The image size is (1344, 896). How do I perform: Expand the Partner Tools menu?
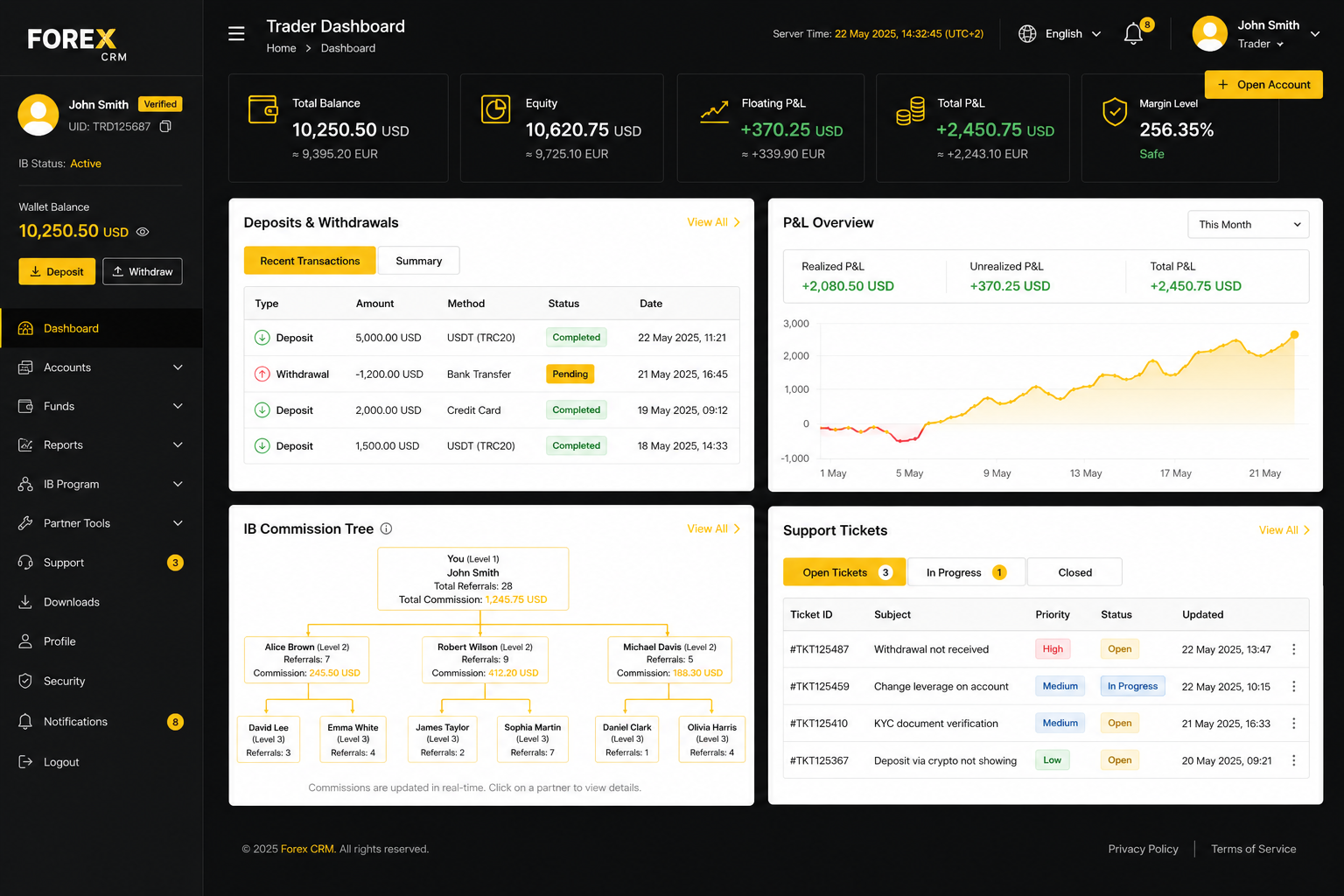101,523
